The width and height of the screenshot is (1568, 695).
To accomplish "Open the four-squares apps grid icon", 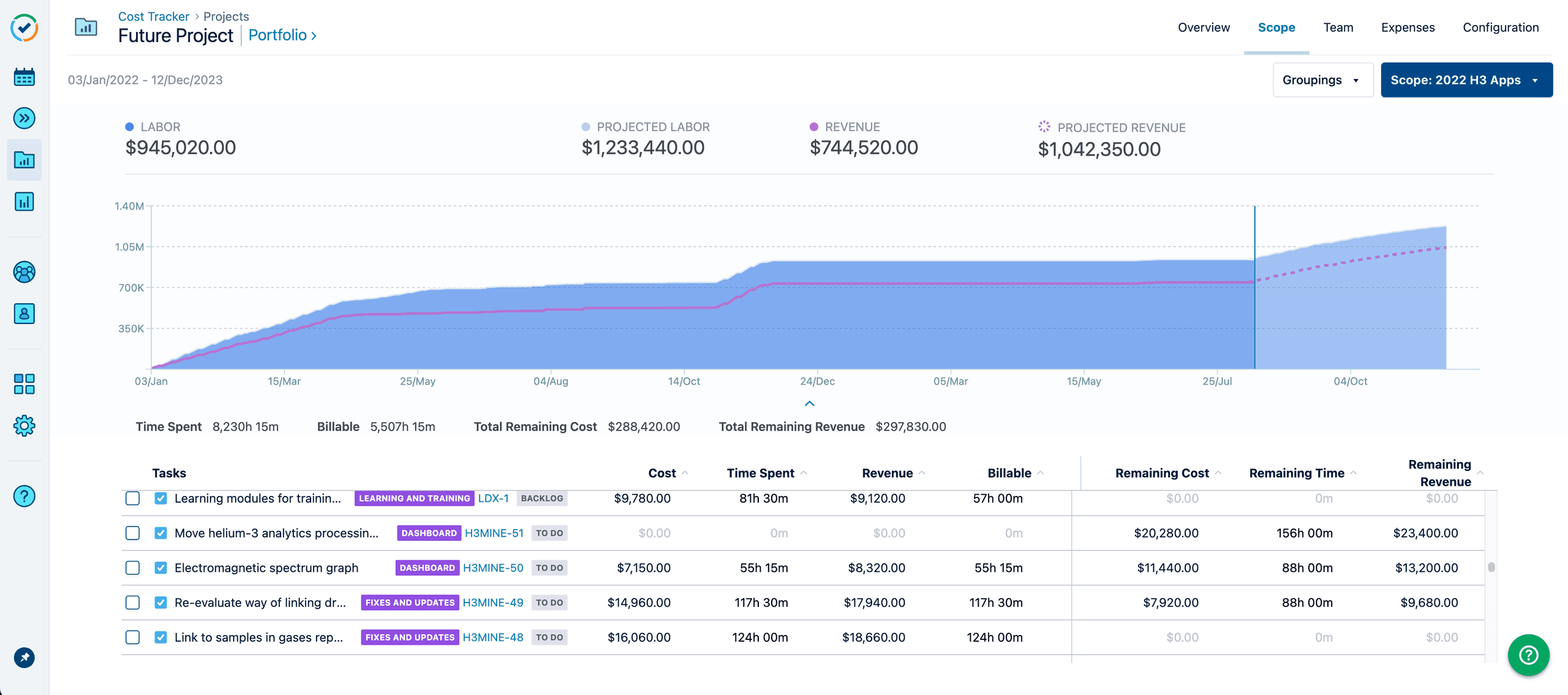I will 24,384.
